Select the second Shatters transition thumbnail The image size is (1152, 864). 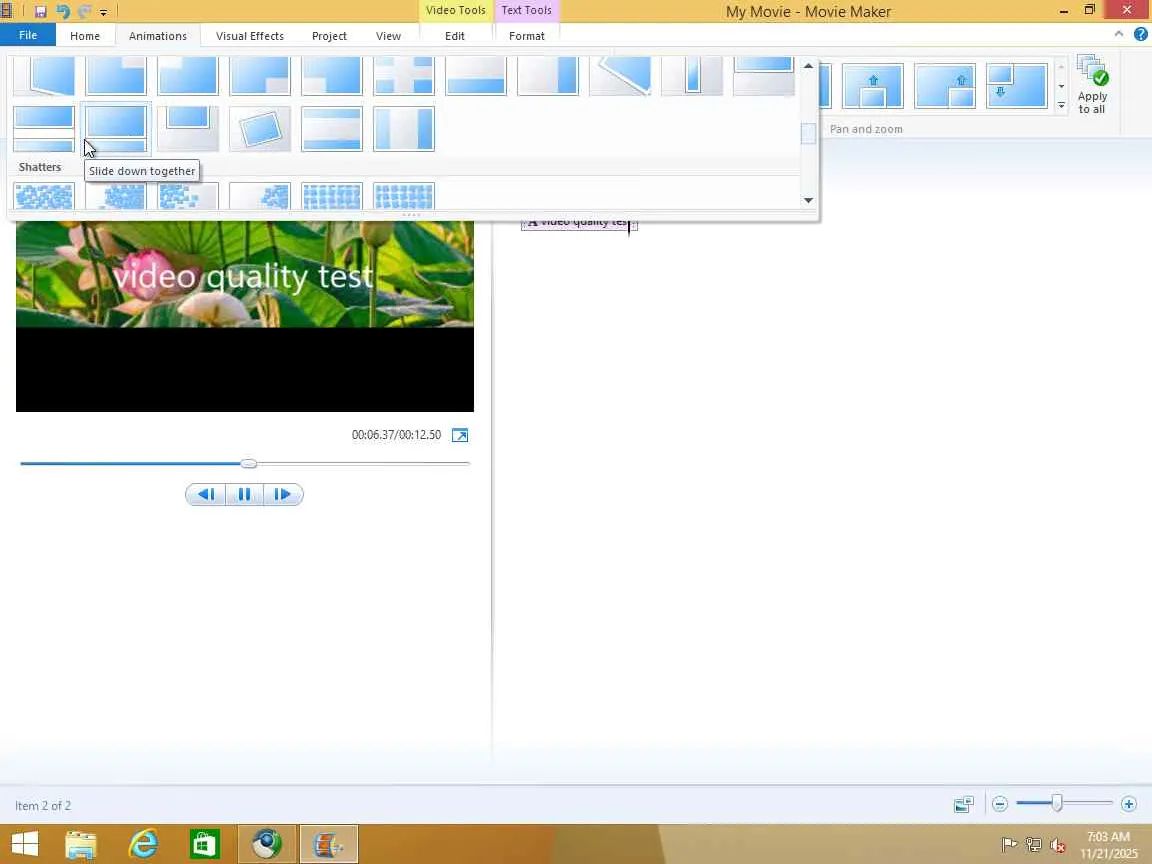pos(116,196)
